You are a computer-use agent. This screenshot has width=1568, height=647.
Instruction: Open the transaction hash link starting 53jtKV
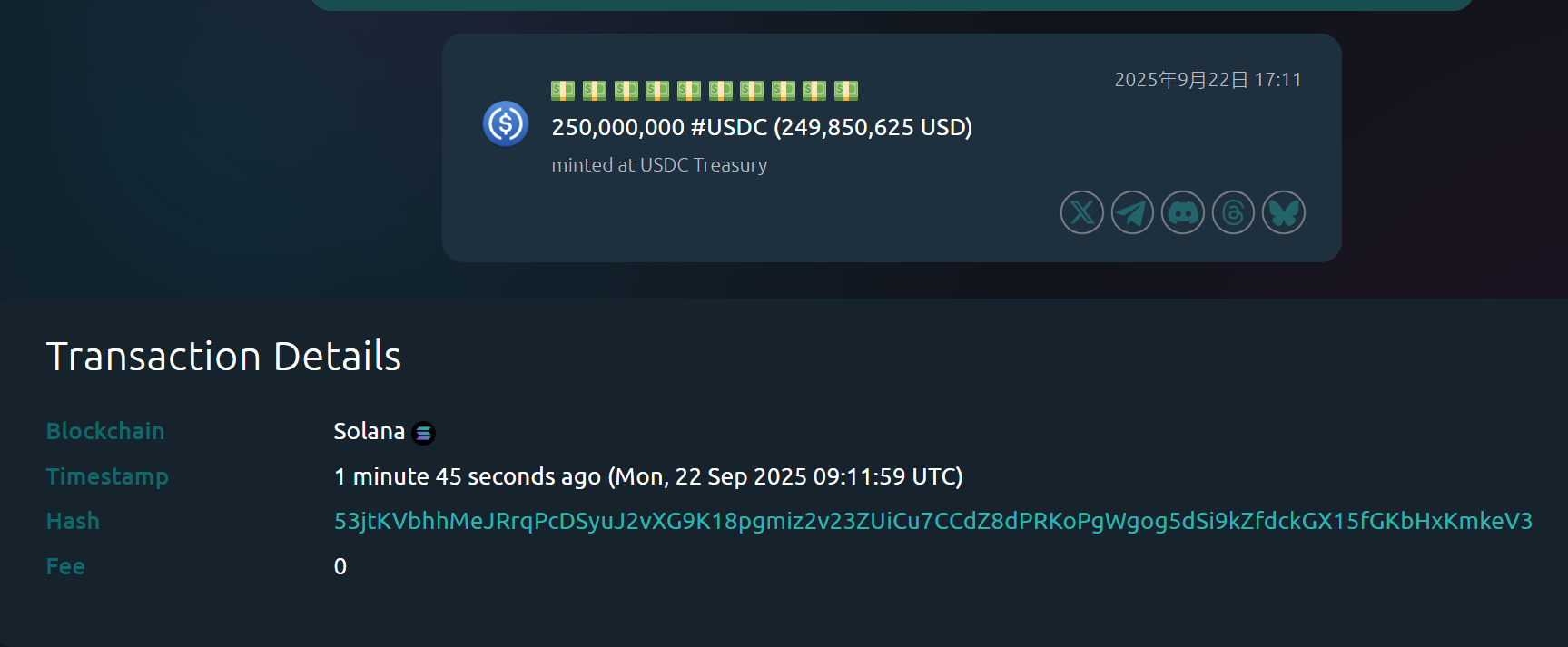click(933, 521)
